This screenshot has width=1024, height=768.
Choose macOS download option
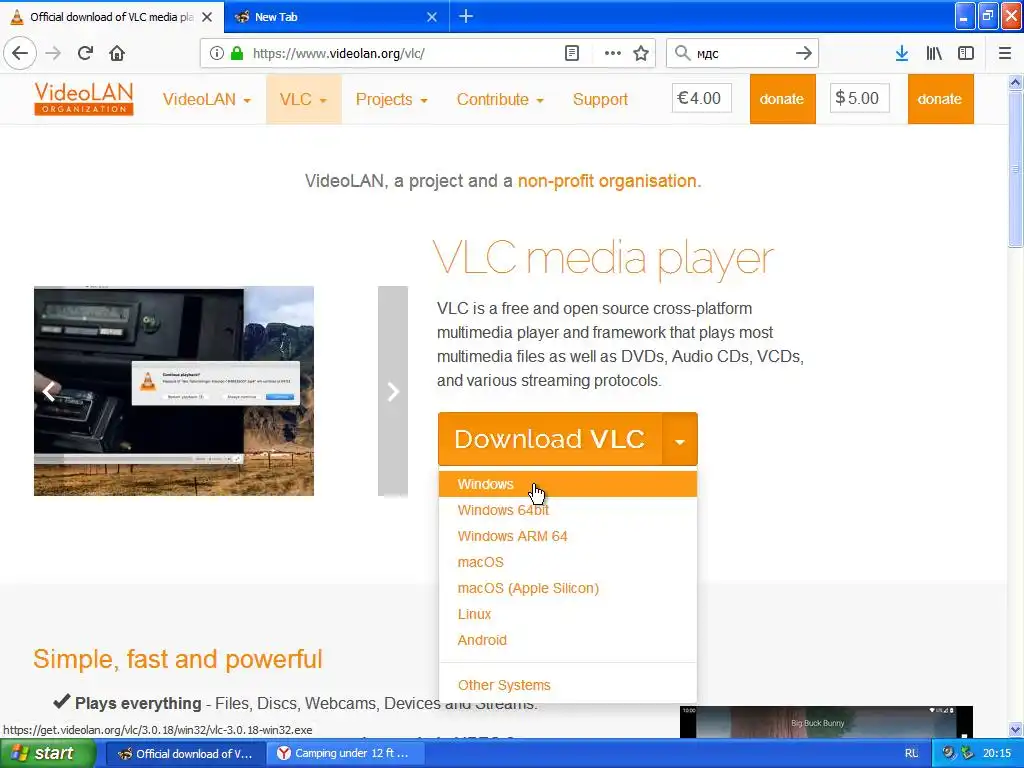568,562
